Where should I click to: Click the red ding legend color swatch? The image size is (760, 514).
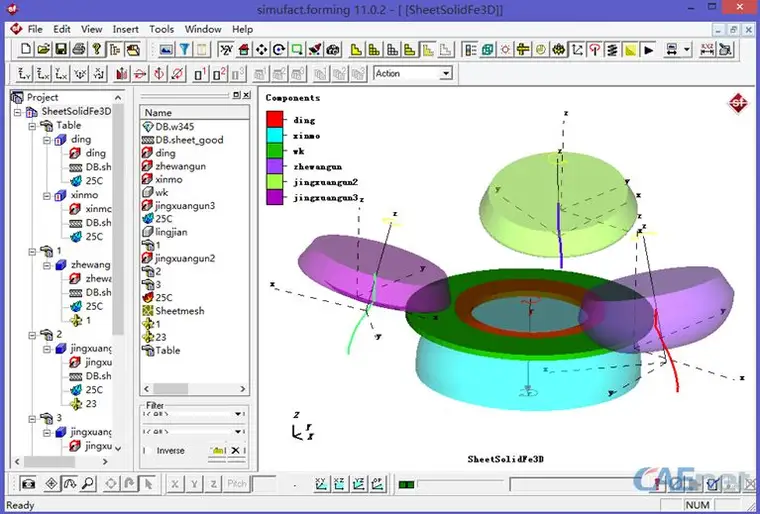point(275,119)
